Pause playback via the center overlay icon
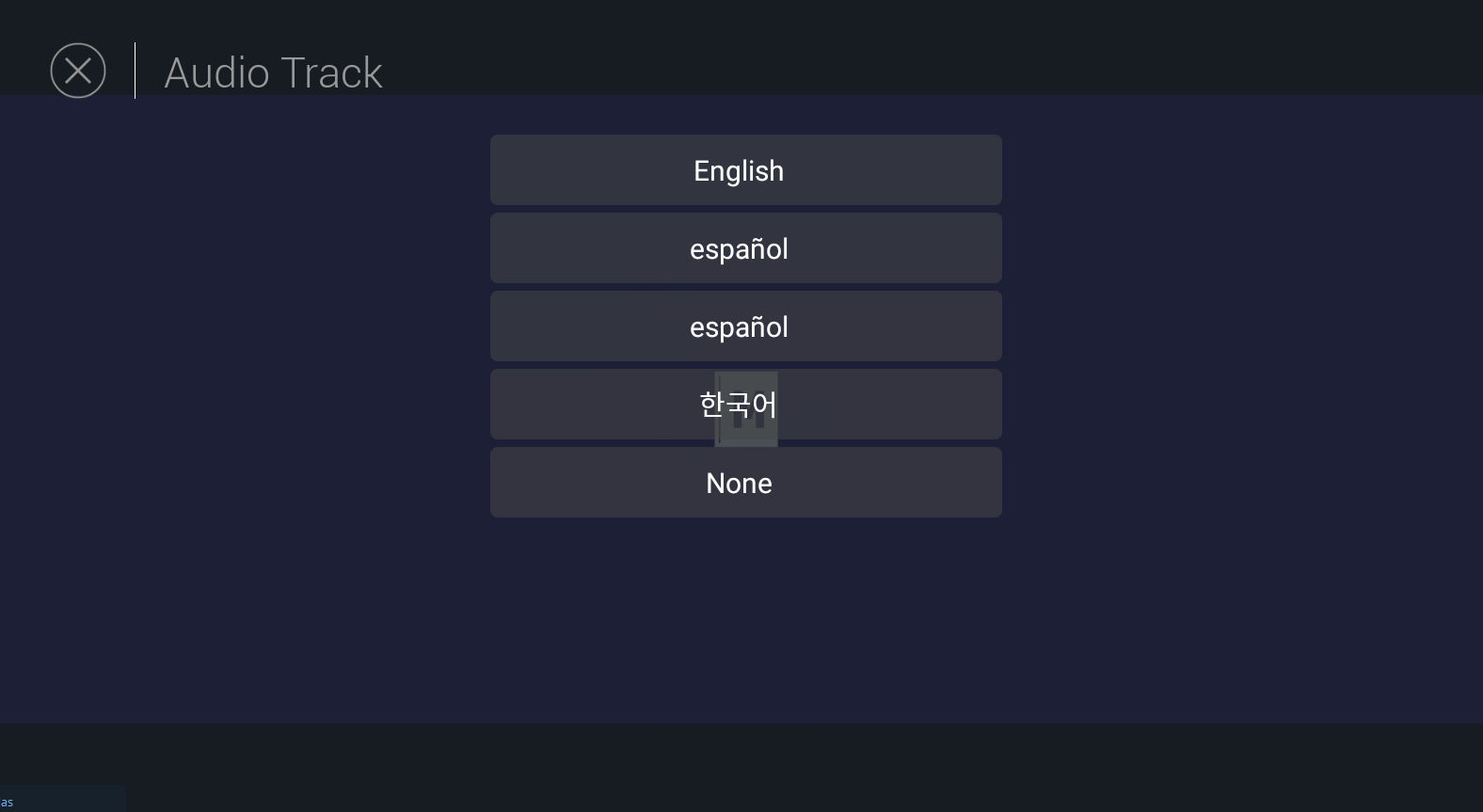 [747, 421]
